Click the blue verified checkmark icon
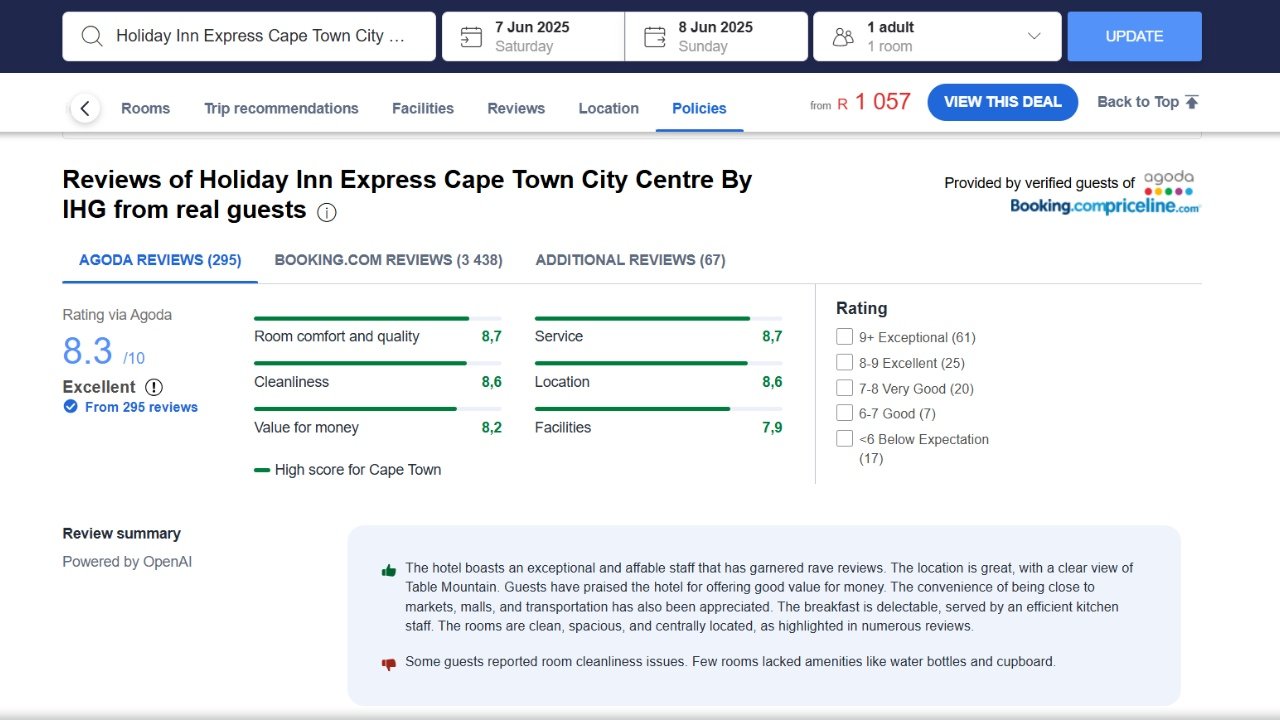Image resolution: width=1280 pixels, height=720 pixels. 70,407
